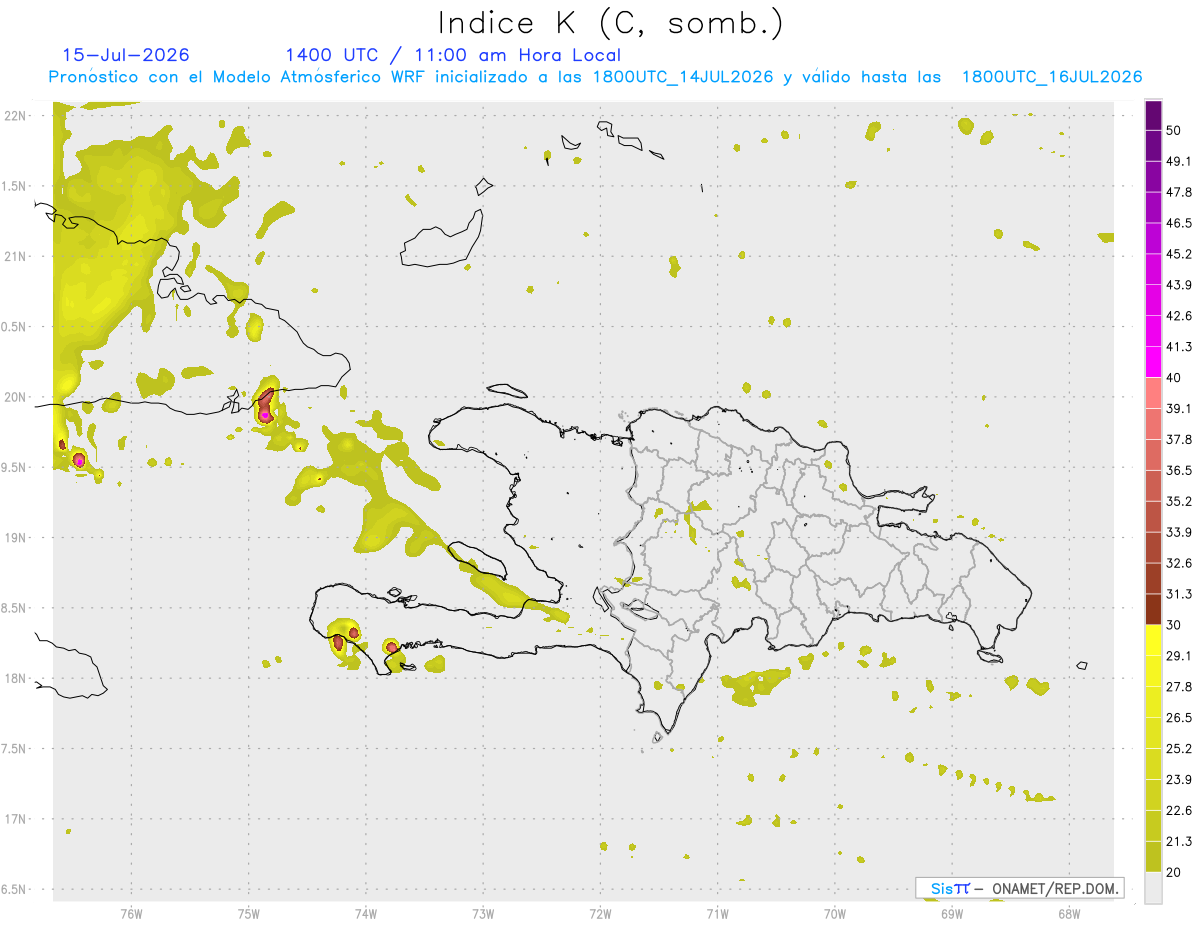The image size is (1200, 927).
Task: Click the color scale value '31.3'
Action: [x=1178, y=594]
